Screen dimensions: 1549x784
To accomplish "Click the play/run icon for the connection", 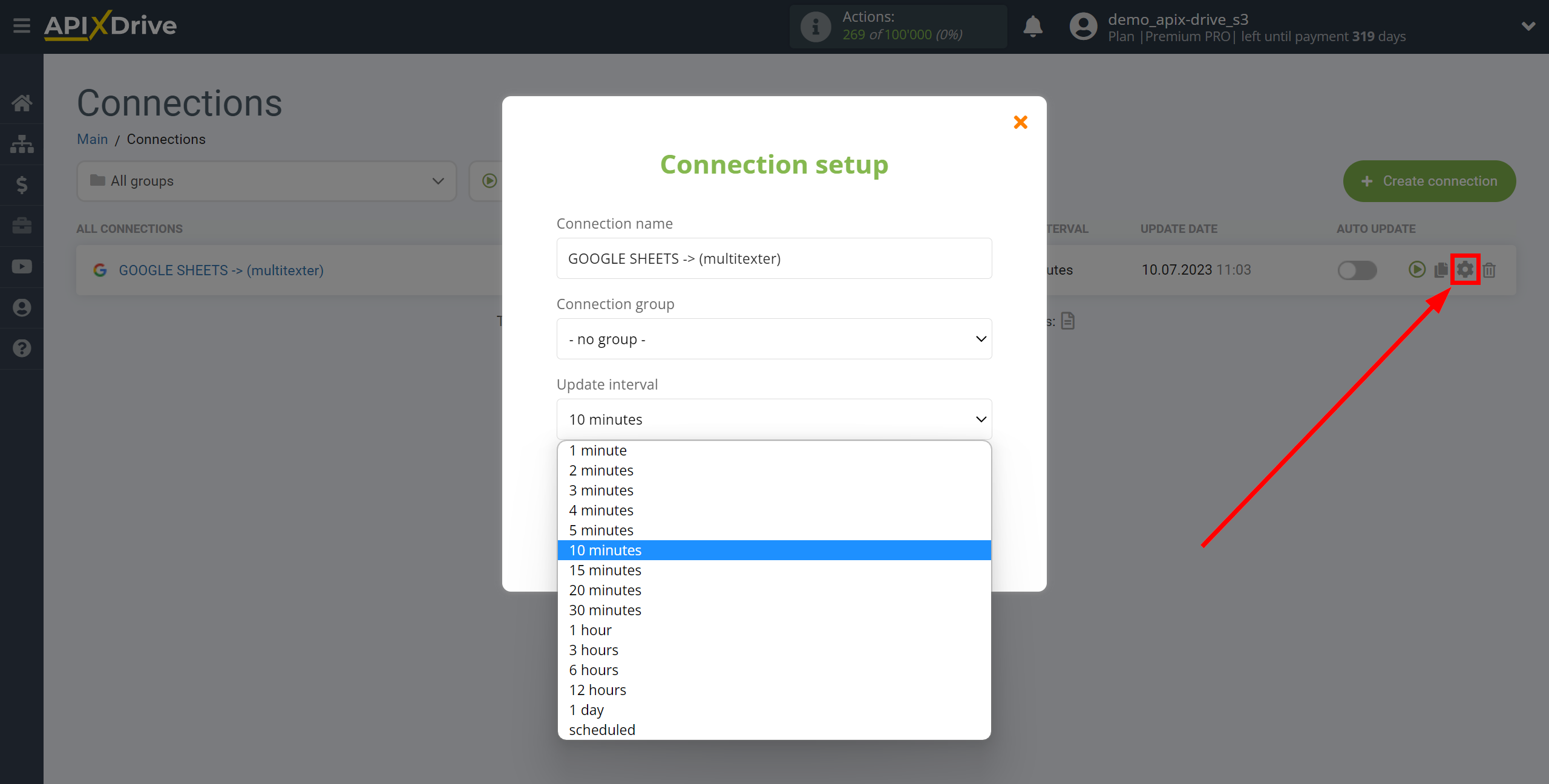I will 1416,270.
